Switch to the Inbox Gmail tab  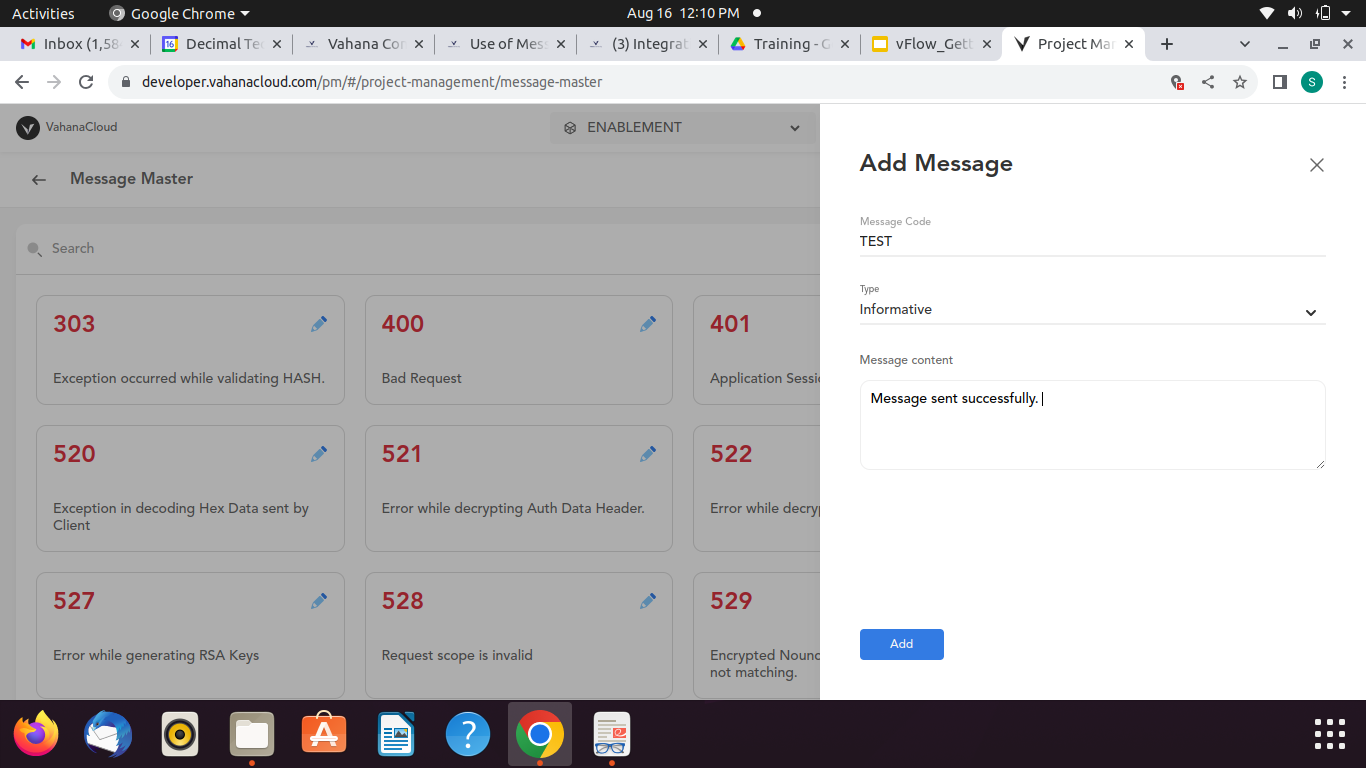tap(76, 44)
